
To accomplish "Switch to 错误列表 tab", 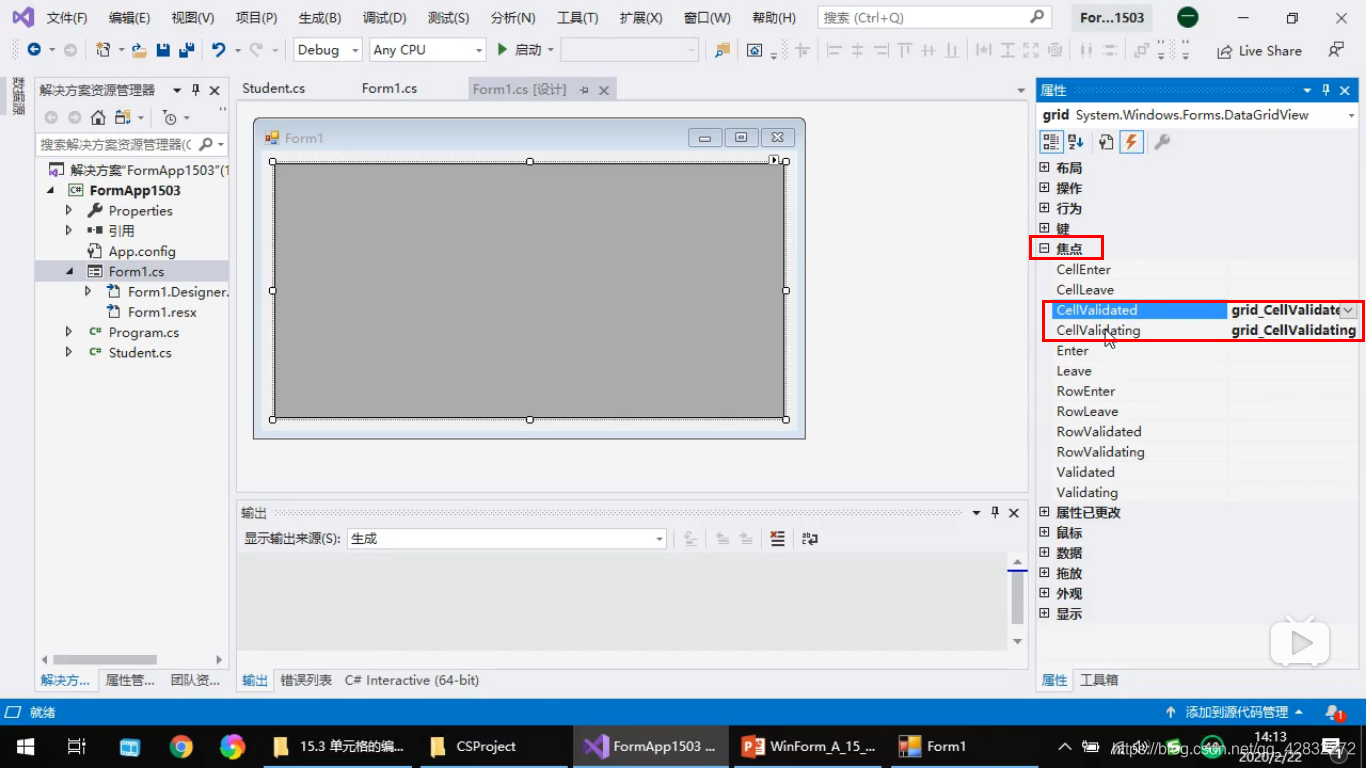I will click(x=306, y=680).
